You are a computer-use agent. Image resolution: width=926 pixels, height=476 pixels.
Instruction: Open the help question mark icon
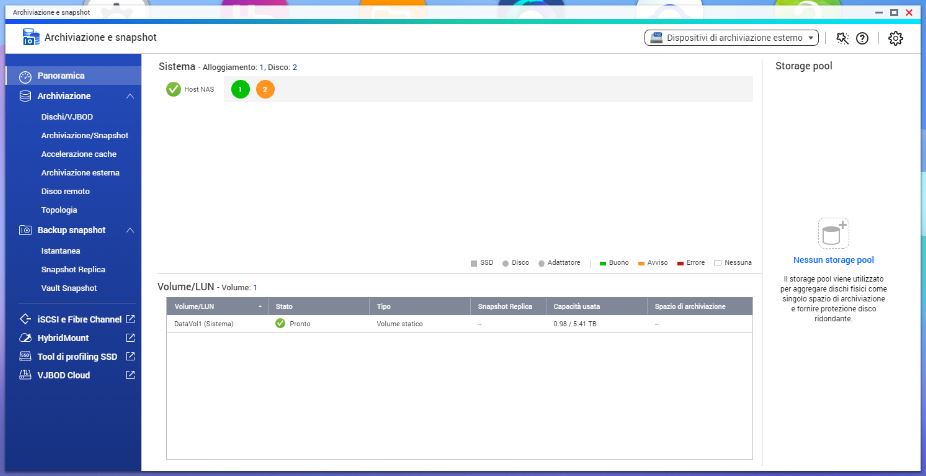click(862, 38)
